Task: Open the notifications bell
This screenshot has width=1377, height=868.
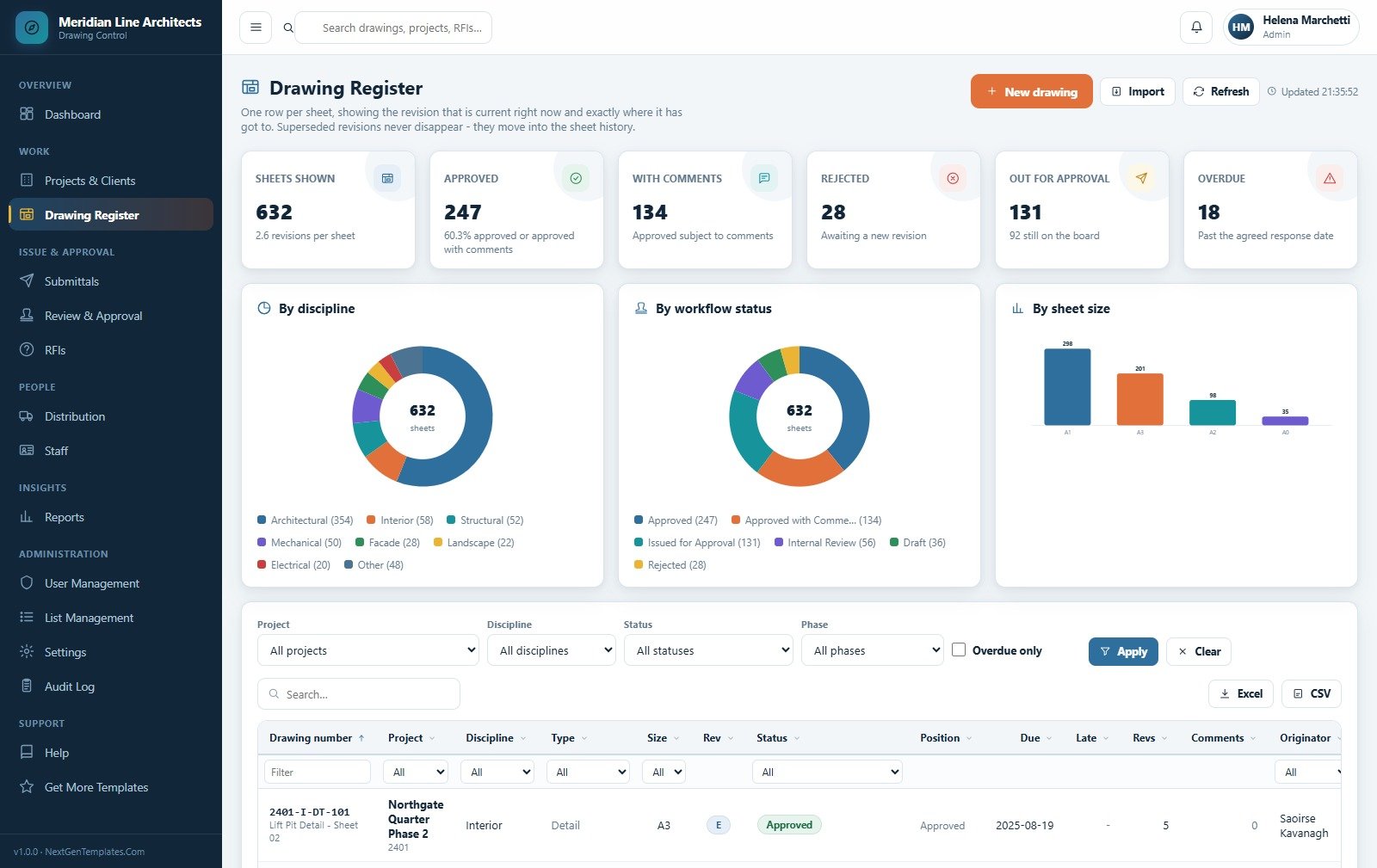Action: [1196, 28]
